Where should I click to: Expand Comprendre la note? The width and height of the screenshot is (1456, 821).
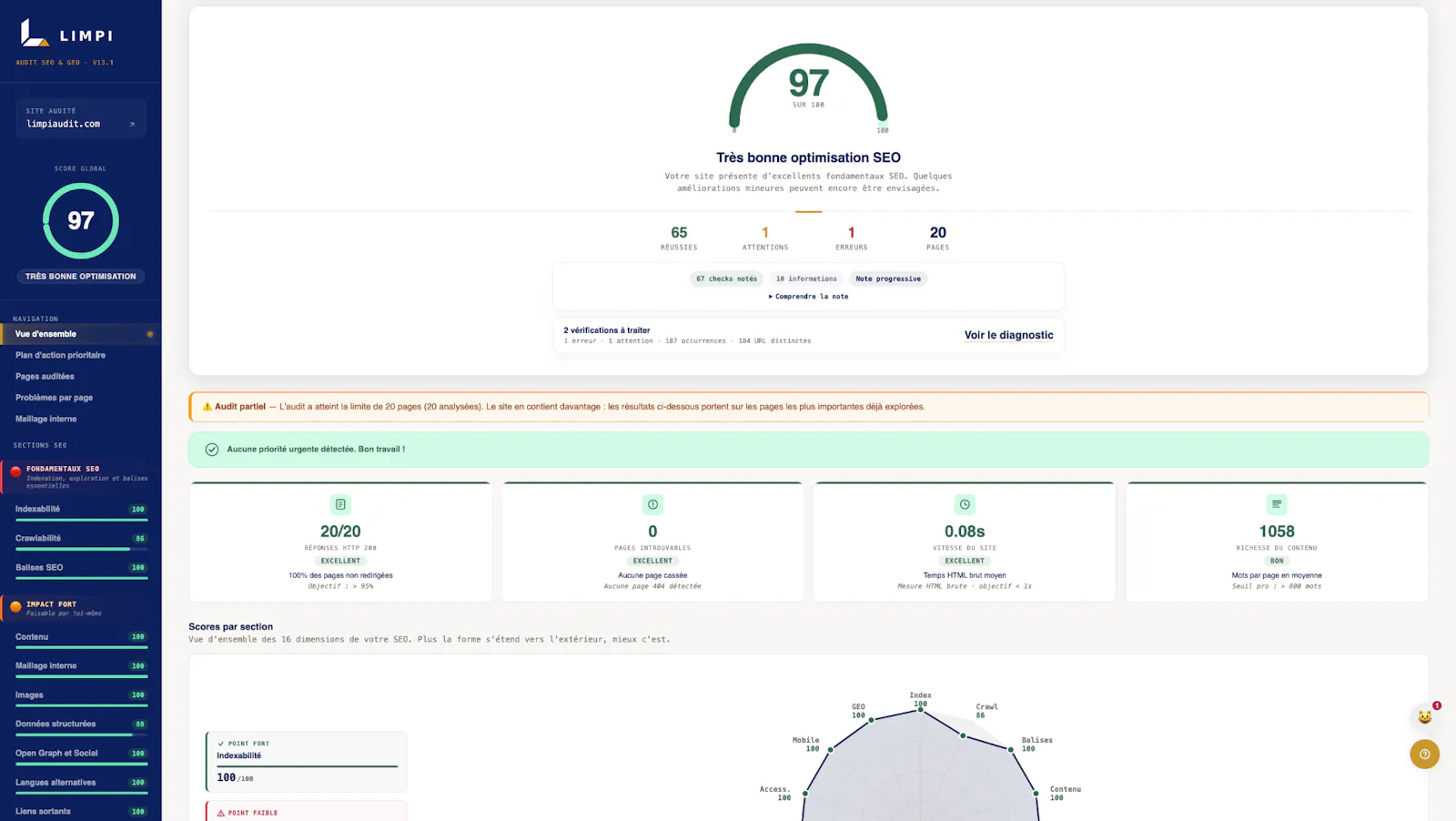[808, 297]
